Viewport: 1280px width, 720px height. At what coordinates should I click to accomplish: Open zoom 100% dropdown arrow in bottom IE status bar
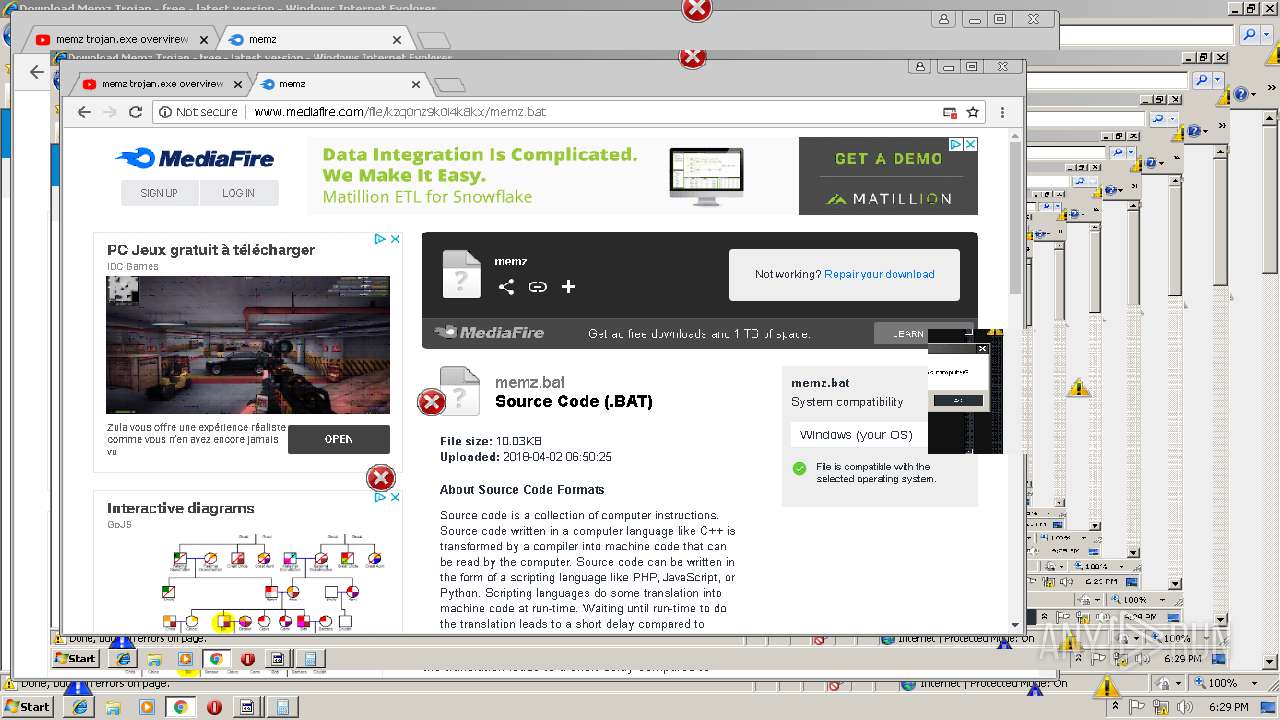[1257, 683]
